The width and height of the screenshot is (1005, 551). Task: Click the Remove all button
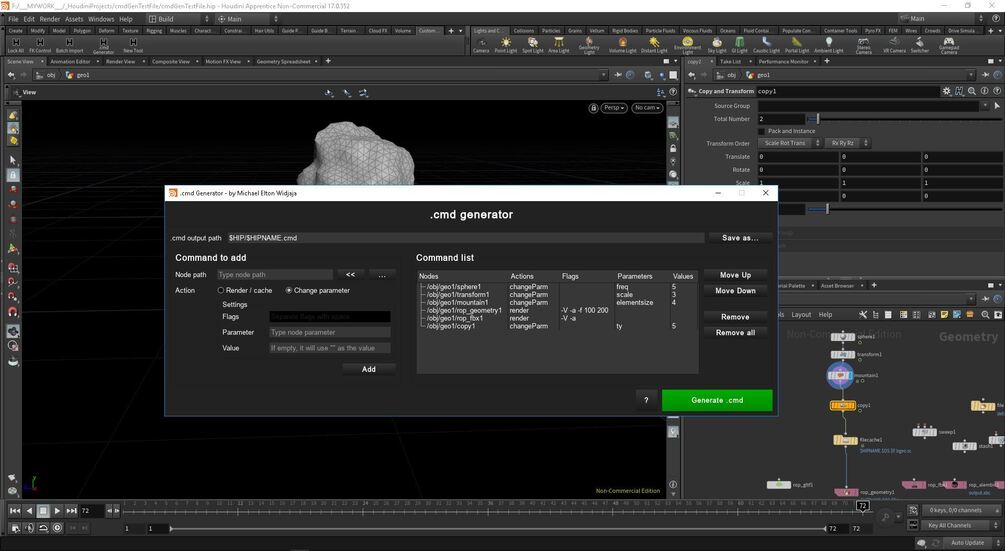[x=735, y=333]
